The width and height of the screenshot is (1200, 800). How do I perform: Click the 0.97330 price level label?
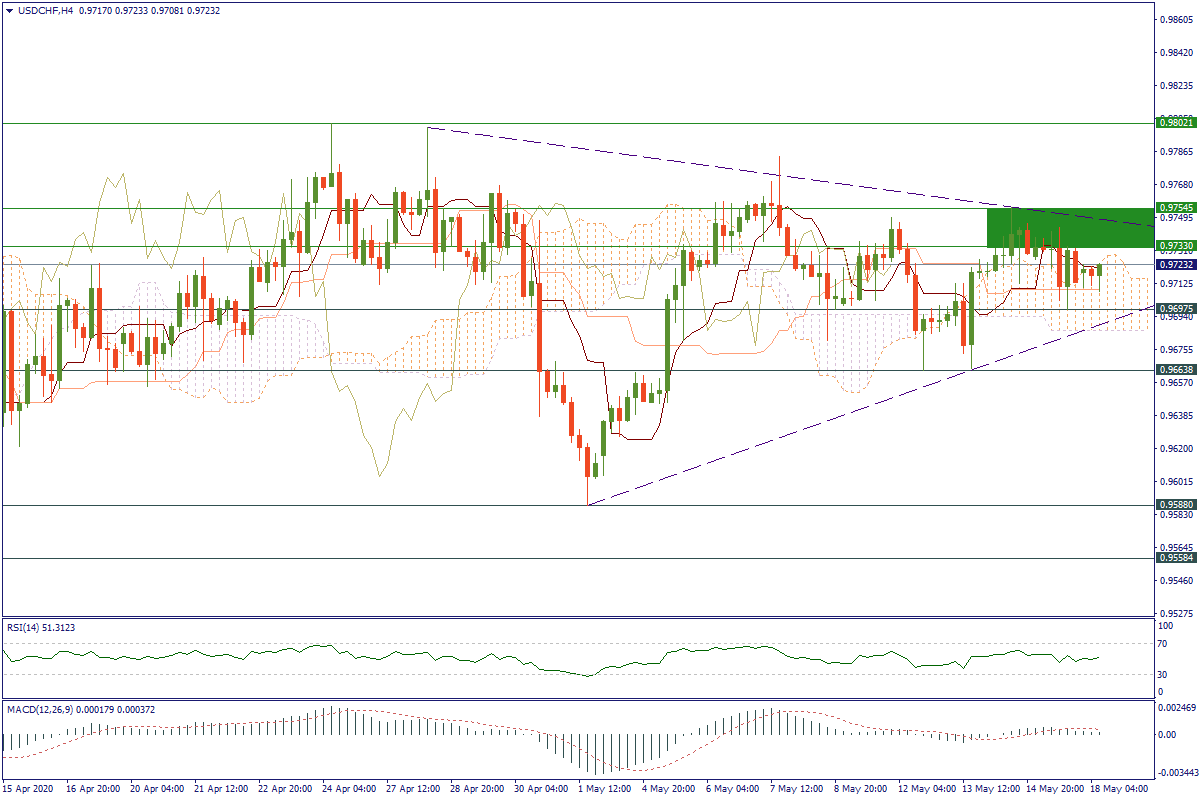coord(1173,246)
